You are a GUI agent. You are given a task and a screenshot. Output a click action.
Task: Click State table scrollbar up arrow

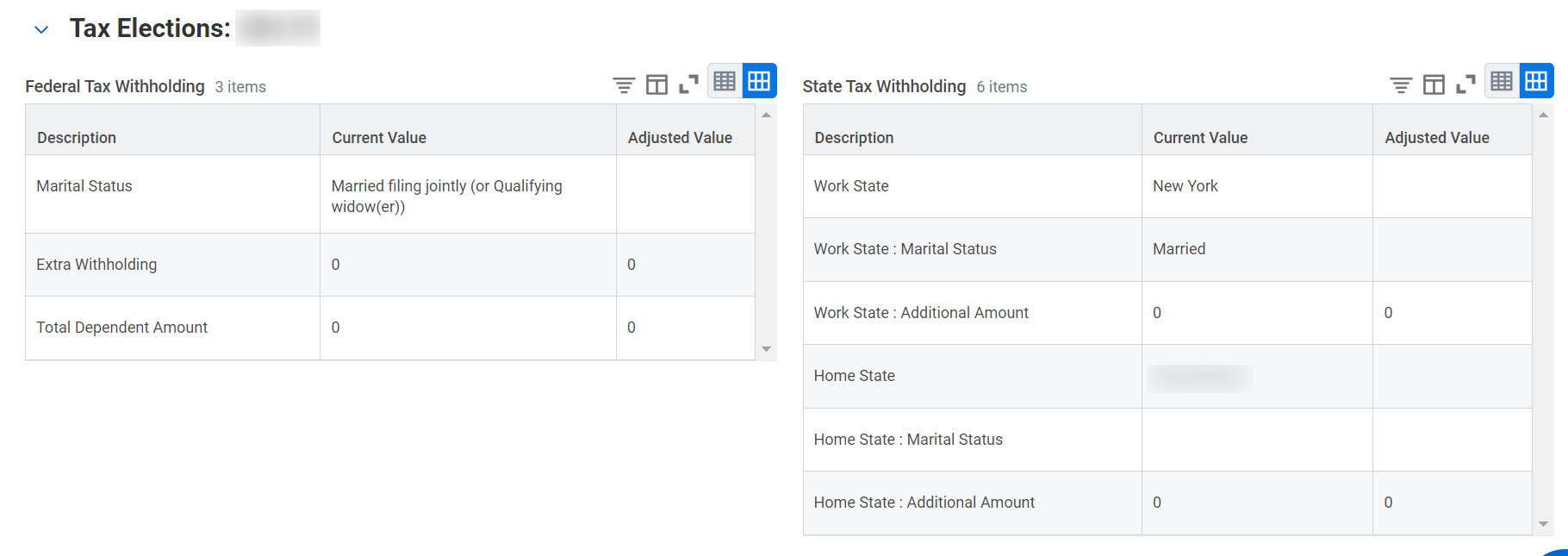[1543, 115]
